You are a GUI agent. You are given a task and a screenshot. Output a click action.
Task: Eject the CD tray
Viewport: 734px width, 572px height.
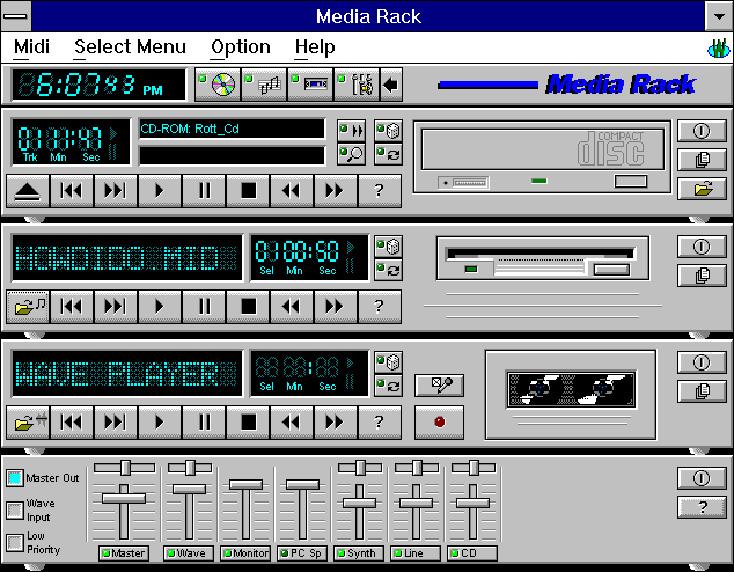click(28, 191)
